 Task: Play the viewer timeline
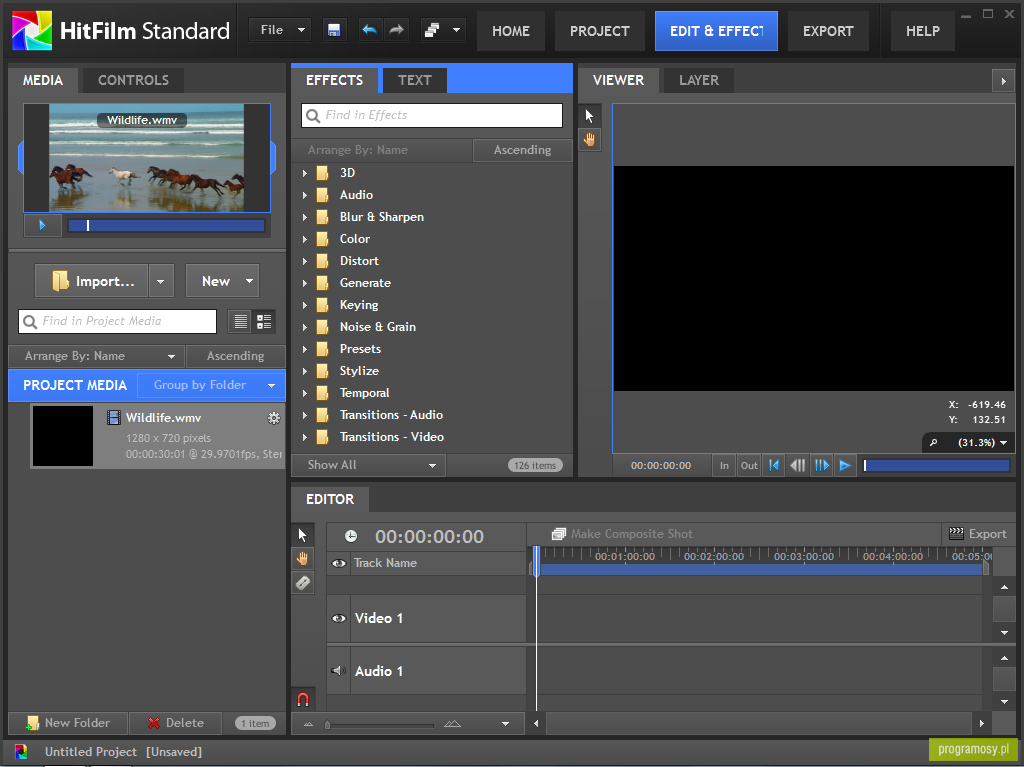pyautogui.click(x=845, y=465)
